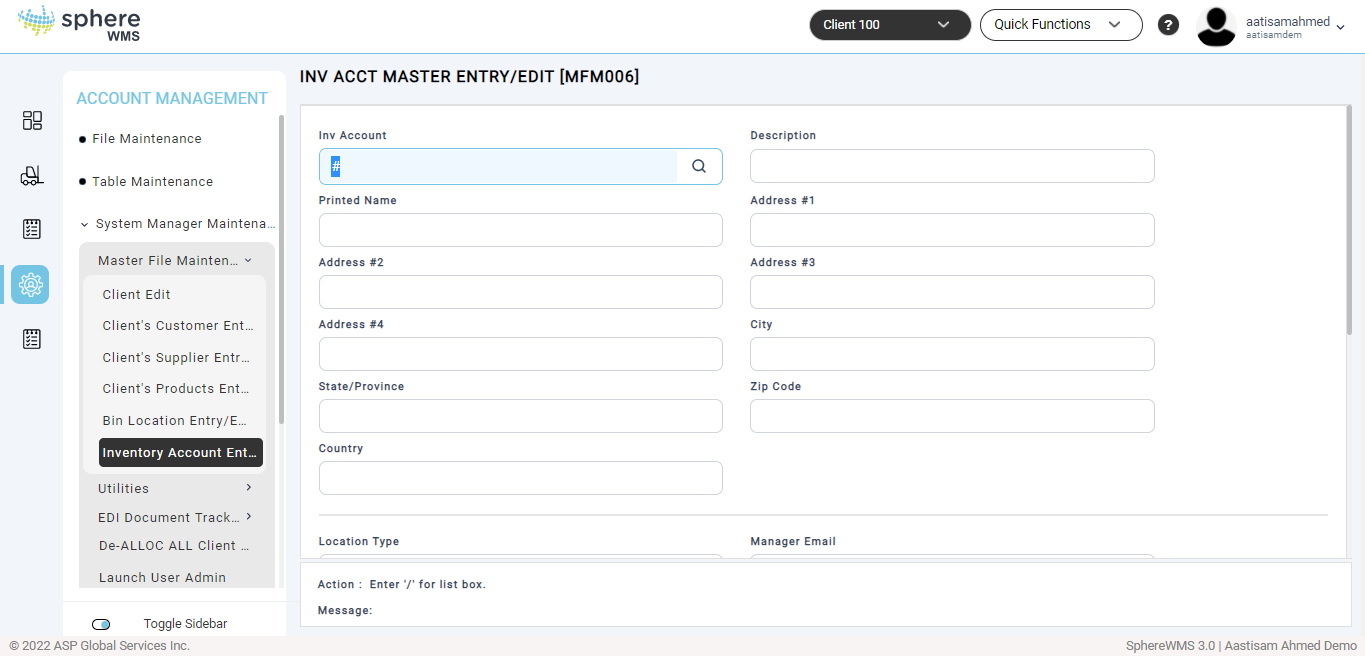Viewport: 1365px width, 656px height.
Task: Select Bin Location Entry/Edit menu item
Action: click(174, 421)
